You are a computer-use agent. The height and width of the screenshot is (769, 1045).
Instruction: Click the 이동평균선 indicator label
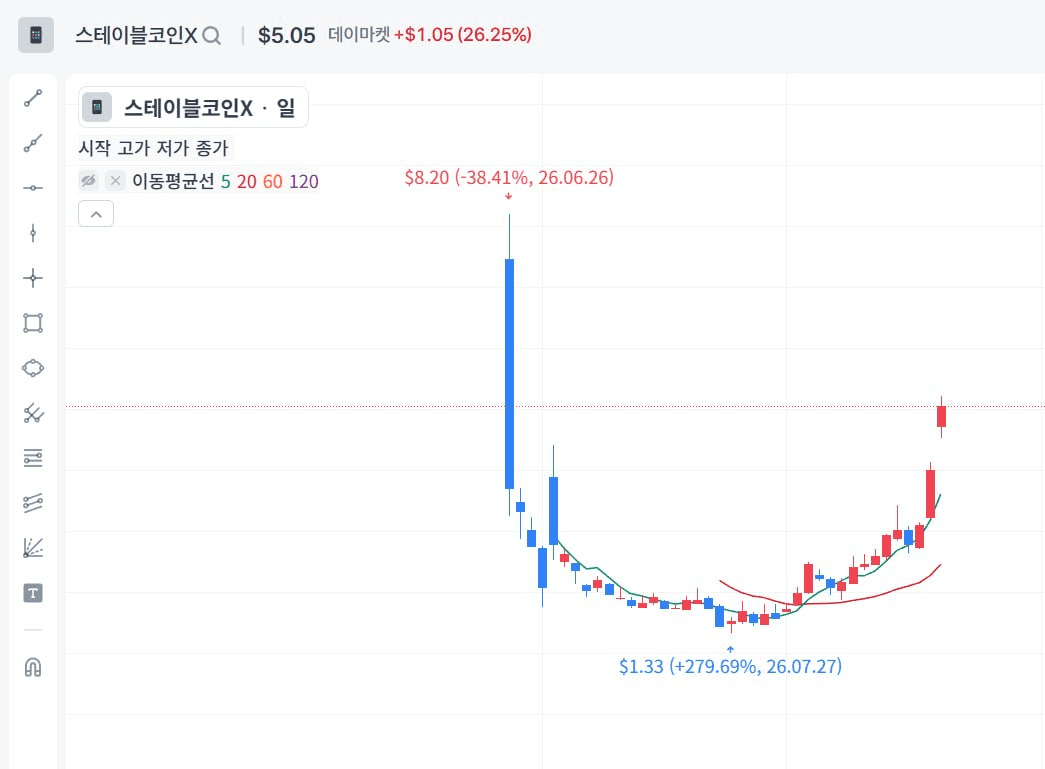pos(173,181)
